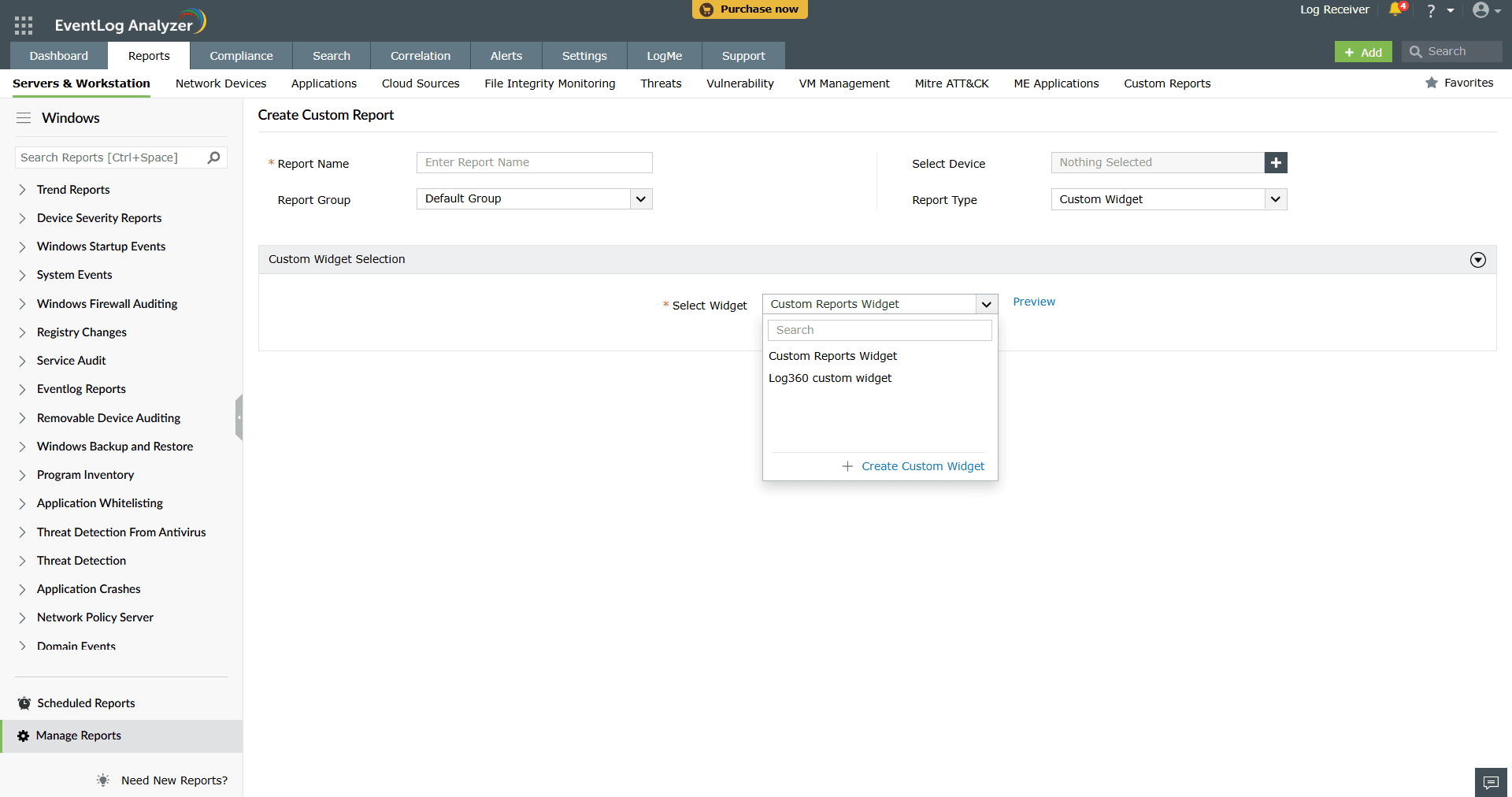Open the Cloud Sources sub-tab

(x=421, y=83)
